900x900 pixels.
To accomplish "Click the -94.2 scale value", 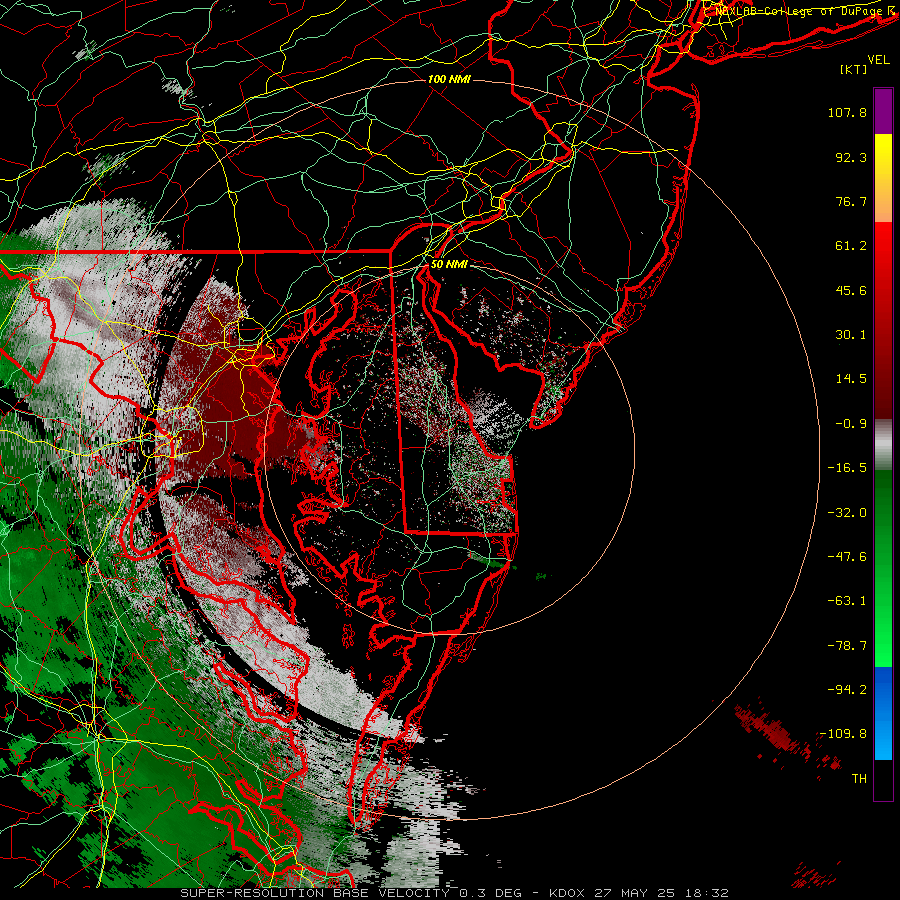I will click(x=847, y=690).
